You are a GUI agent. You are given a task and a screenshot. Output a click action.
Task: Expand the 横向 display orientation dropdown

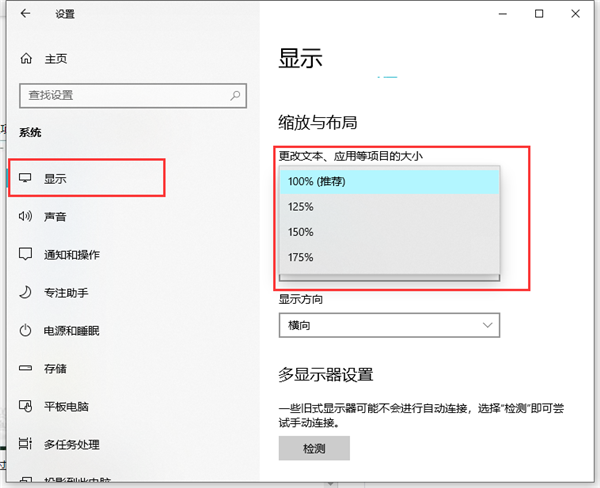[388, 325]
